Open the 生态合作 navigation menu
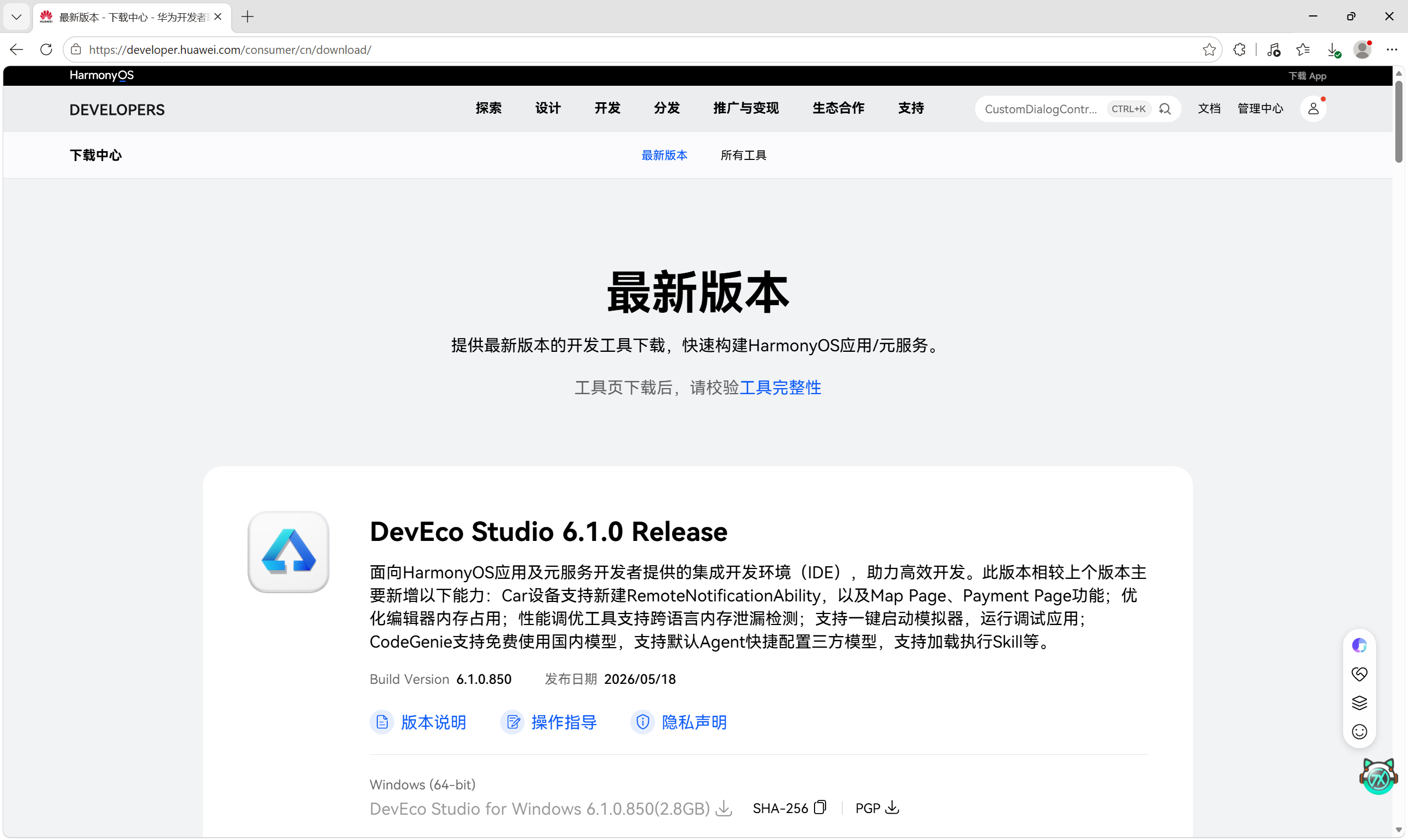Viewport: 1408px width, 840px height. [838, 108]
